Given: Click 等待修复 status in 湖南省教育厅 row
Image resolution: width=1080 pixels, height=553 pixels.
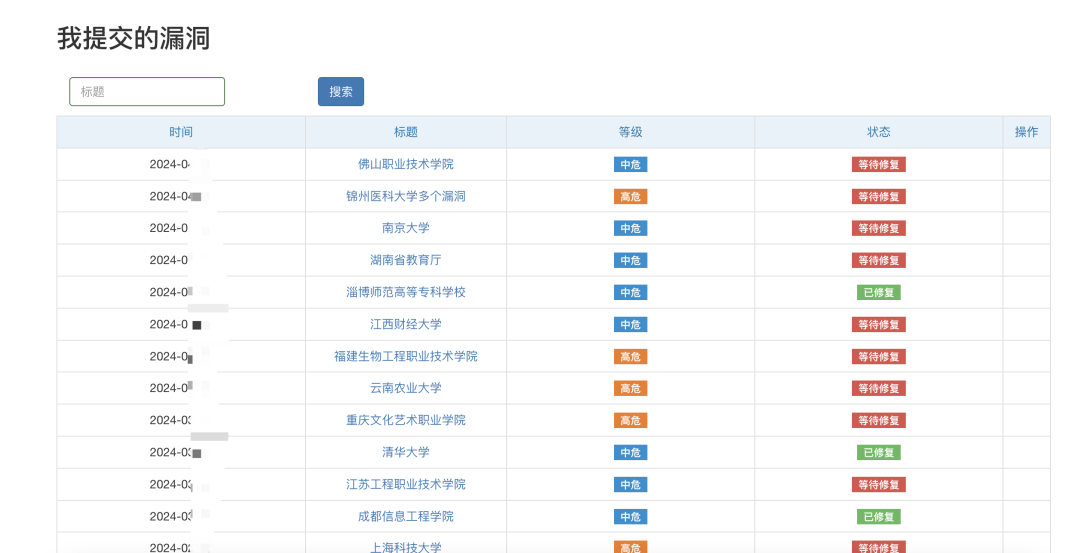Looking at the screenshot, I should coord(879,260).
